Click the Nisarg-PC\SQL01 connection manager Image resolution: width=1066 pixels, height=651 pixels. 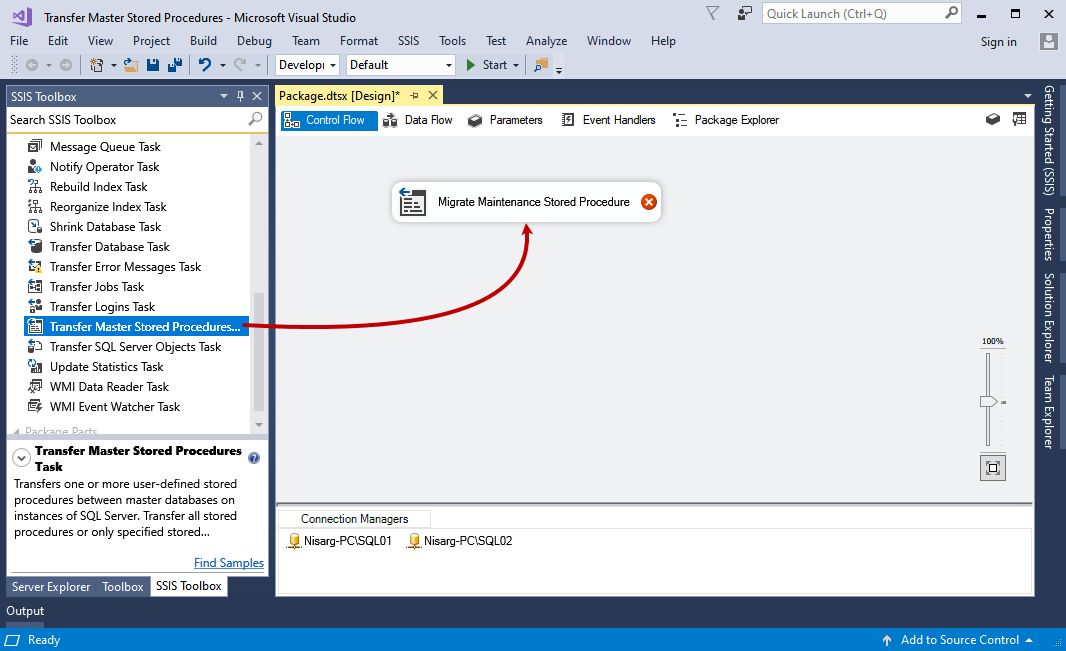pyautogui.click(x=339, y=541)
